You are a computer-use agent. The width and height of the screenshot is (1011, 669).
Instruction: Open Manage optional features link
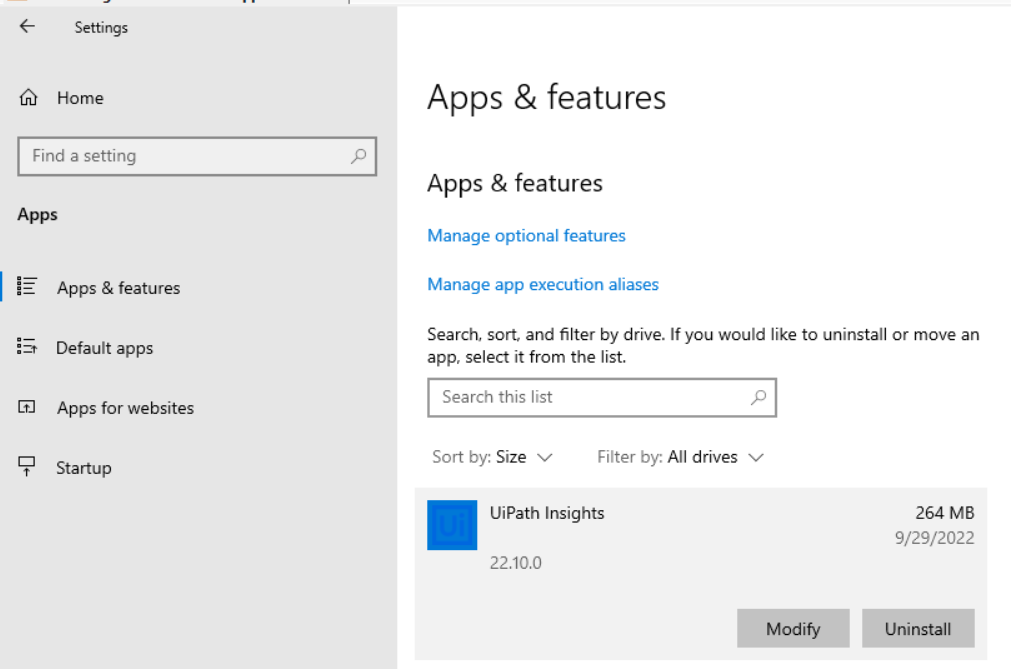click(526, 236)
